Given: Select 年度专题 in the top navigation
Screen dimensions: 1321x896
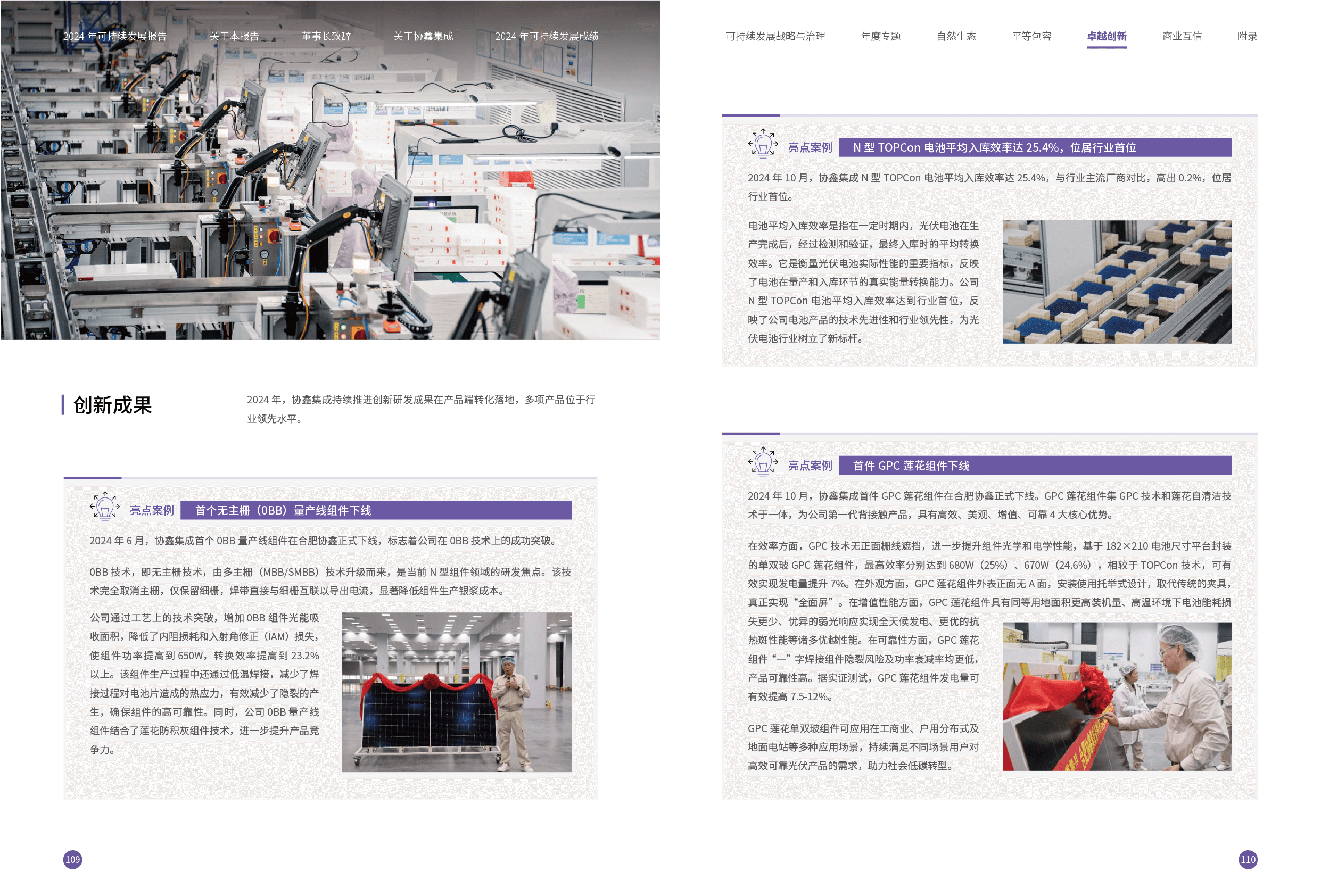Looking at the screenshot, I should (x=880, y=36).
